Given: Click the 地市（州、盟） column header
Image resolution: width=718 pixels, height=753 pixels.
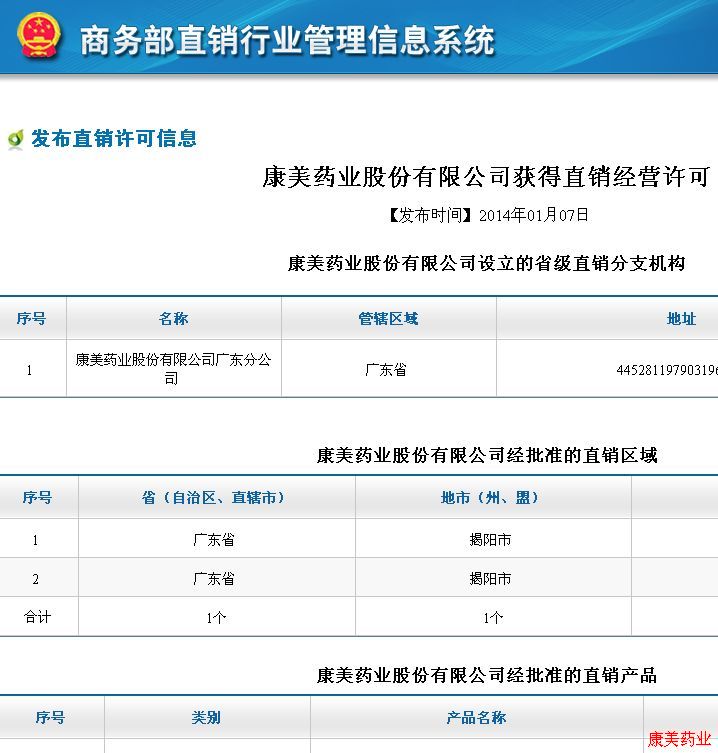Looking at the screenshot, I should click(490, 498).
